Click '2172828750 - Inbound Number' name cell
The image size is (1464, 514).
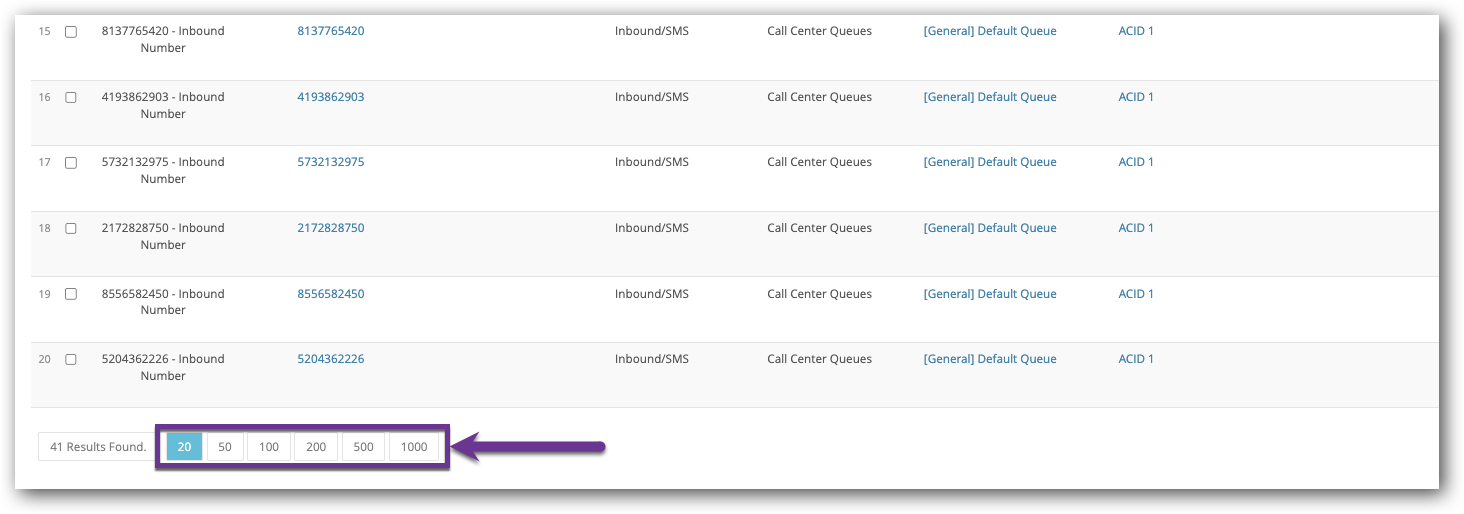[x=163, y=236]
